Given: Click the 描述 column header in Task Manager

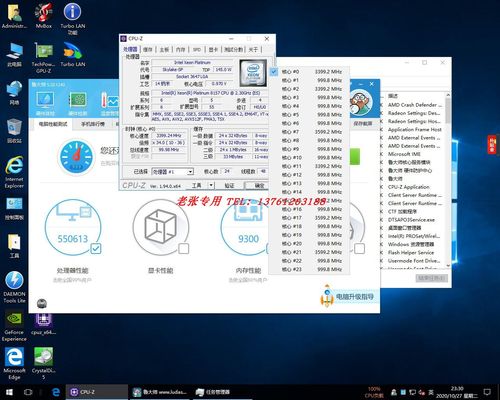Looking at the screenshot, I should (x=393, y=96).
